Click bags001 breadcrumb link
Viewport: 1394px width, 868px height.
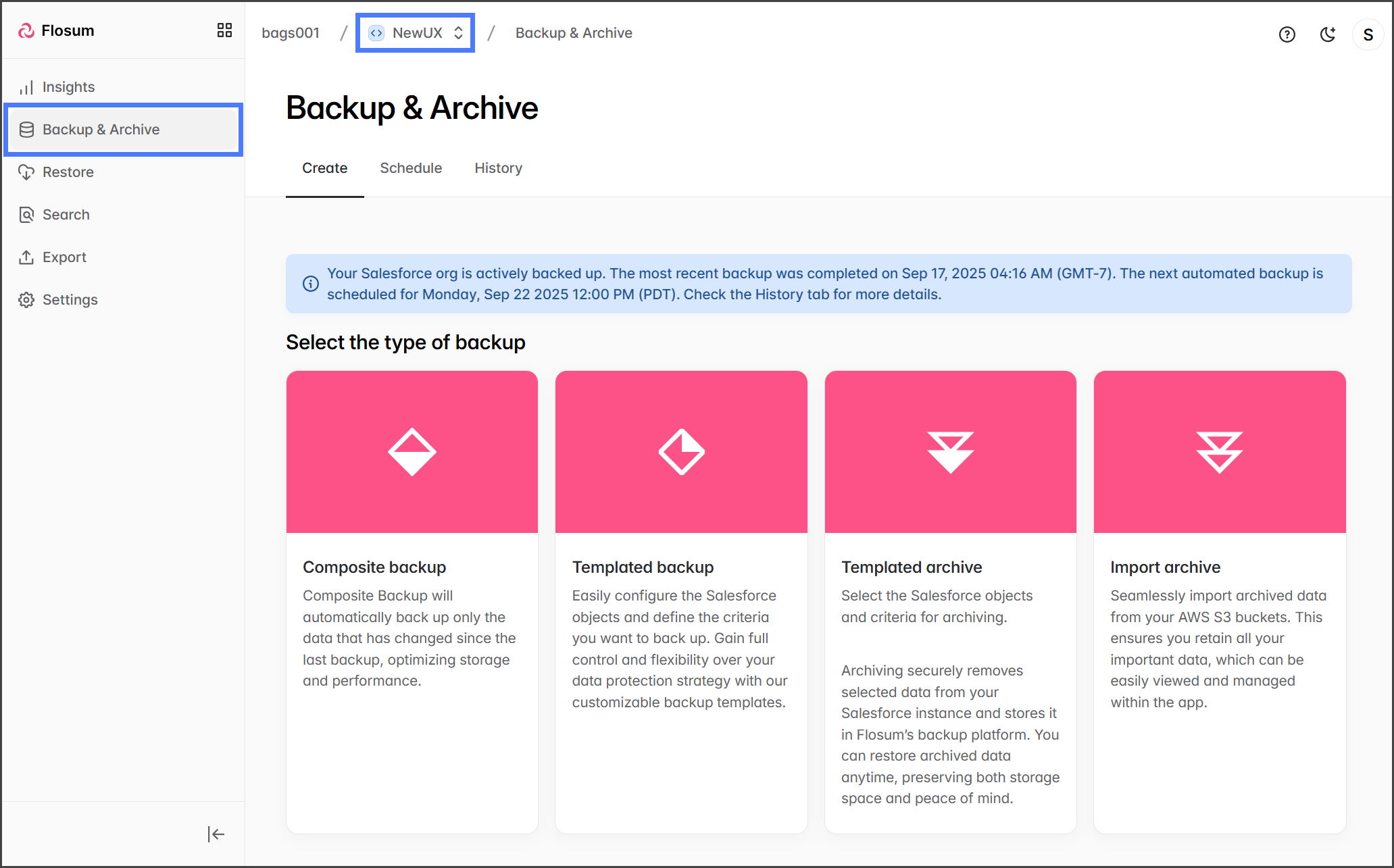tap(291, 33)
